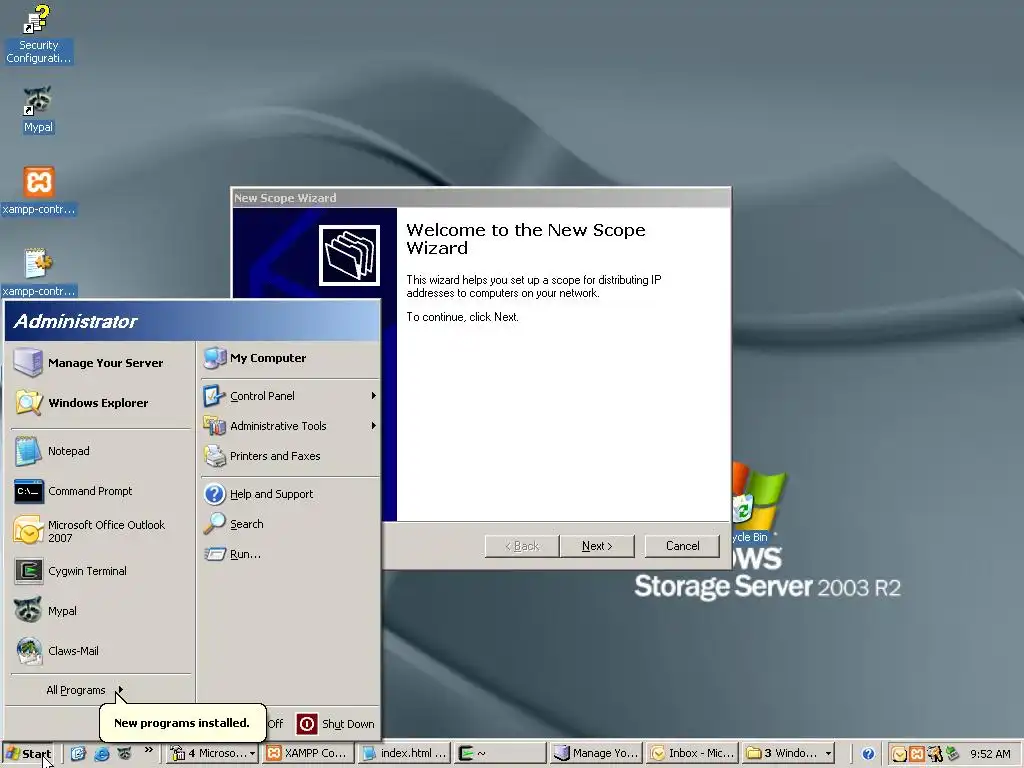Click the Outlook tray icon
Viewport: 1024px width, 768px height.
(899, 754)
